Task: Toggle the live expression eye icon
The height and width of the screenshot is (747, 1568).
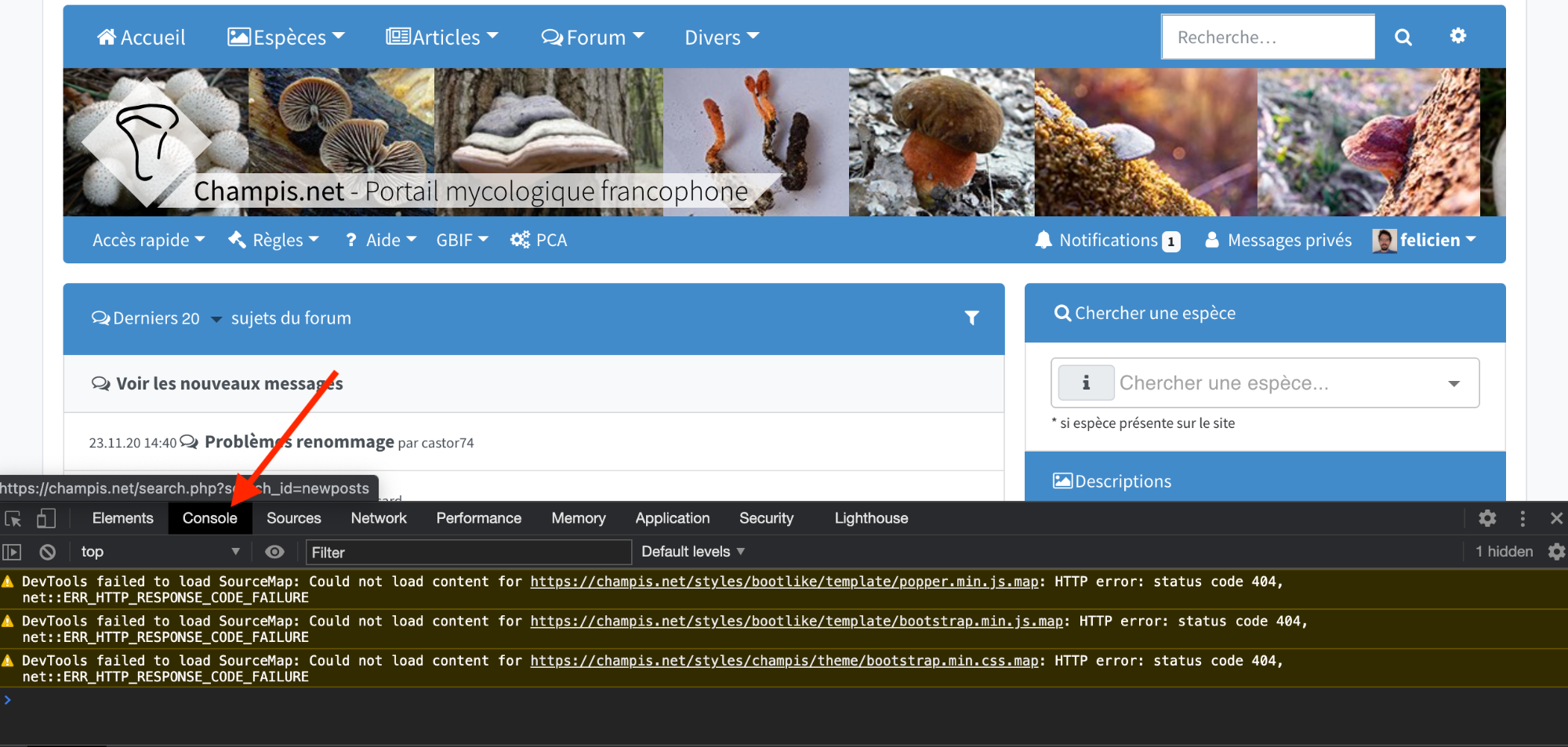Action: (274, 552)
